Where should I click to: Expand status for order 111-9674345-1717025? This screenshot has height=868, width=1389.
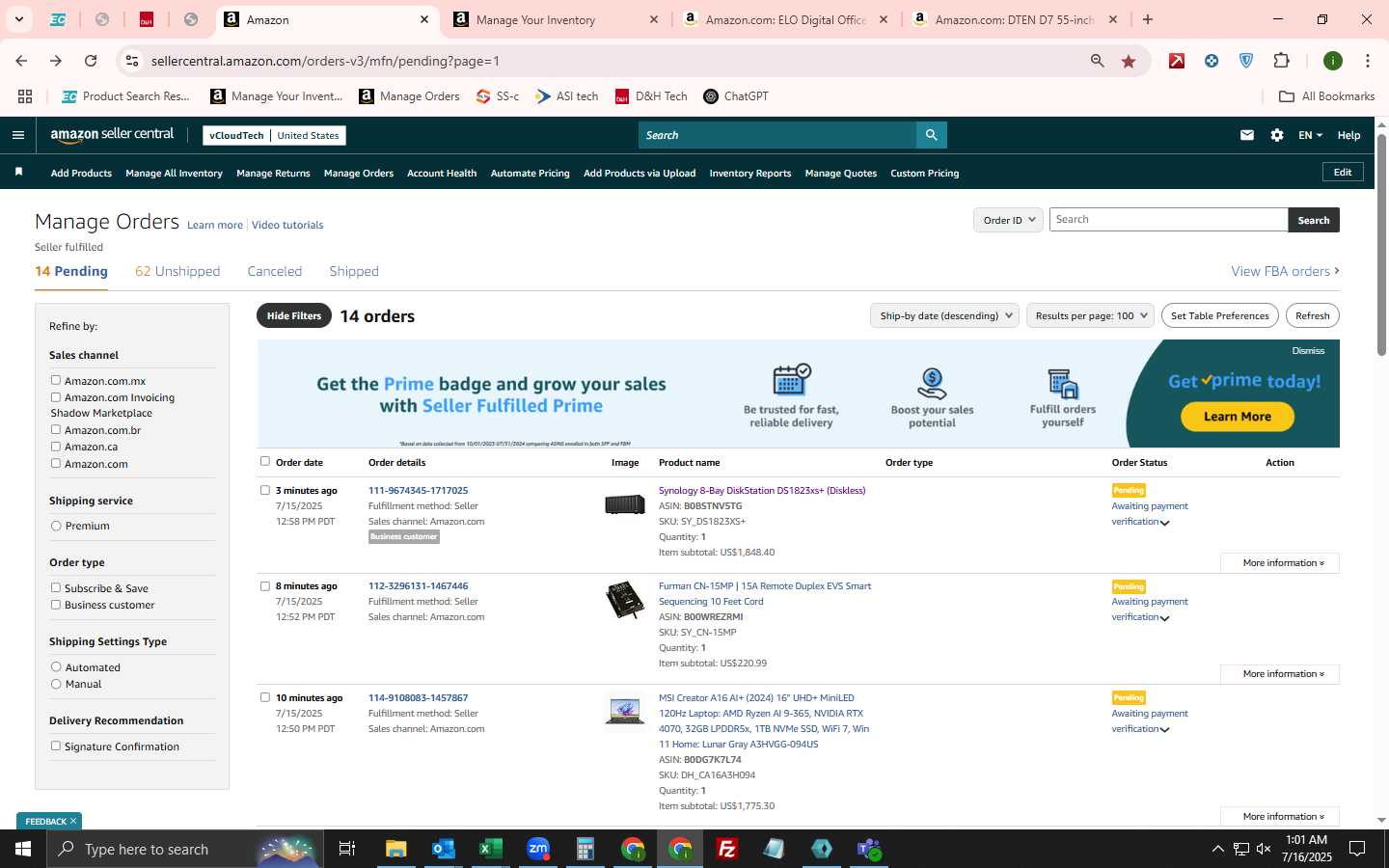1165,523
